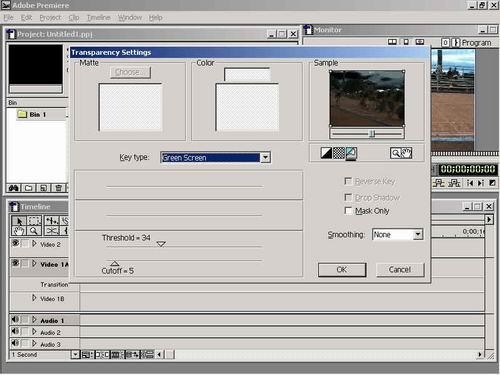Click the second icon after time unit dropdown

pos(102,354)
